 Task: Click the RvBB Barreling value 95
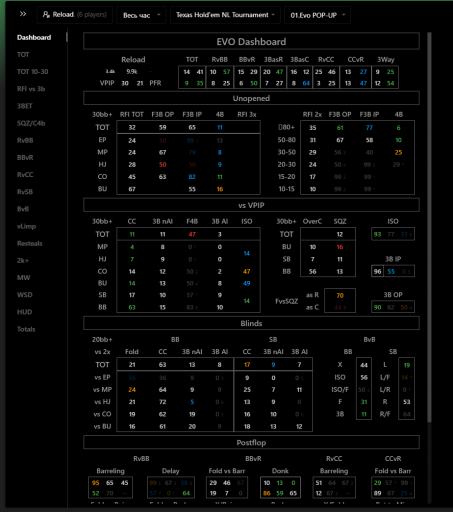coord(96,483)
